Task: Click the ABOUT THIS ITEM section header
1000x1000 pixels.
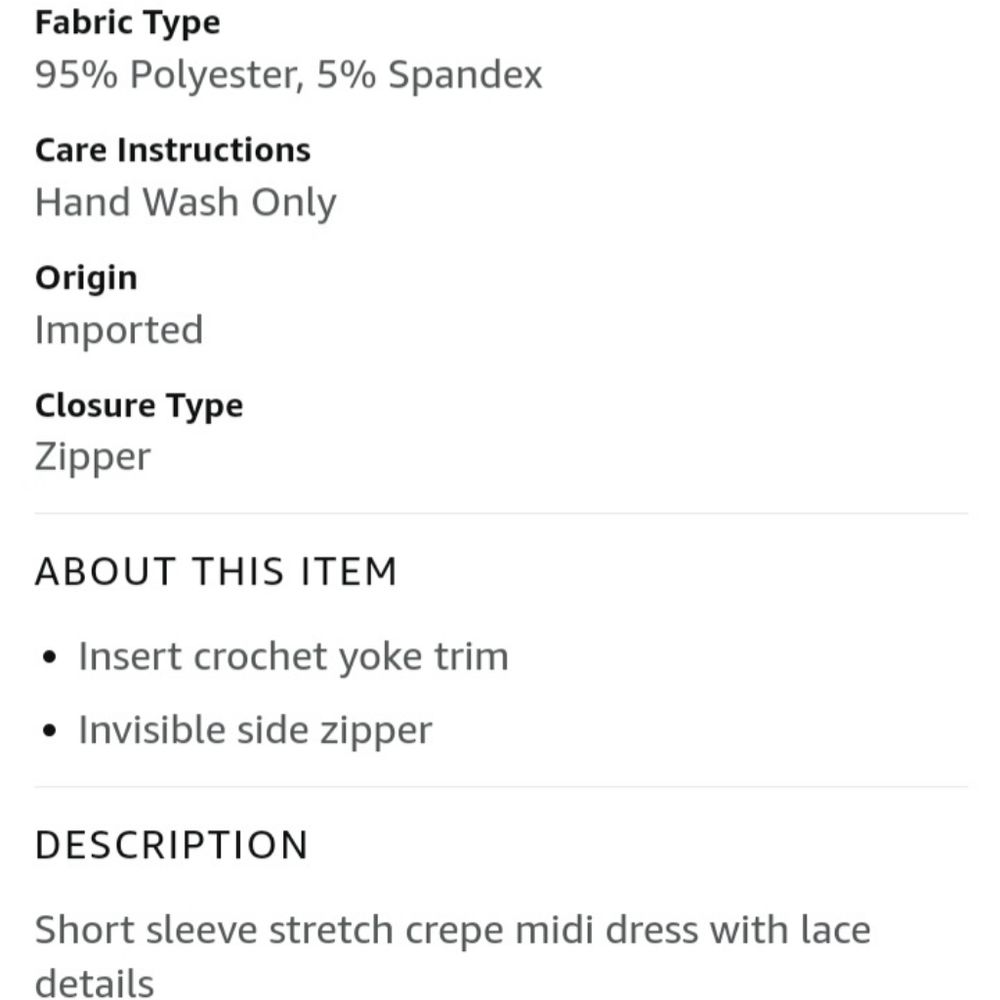Action: tap(216, 571)
